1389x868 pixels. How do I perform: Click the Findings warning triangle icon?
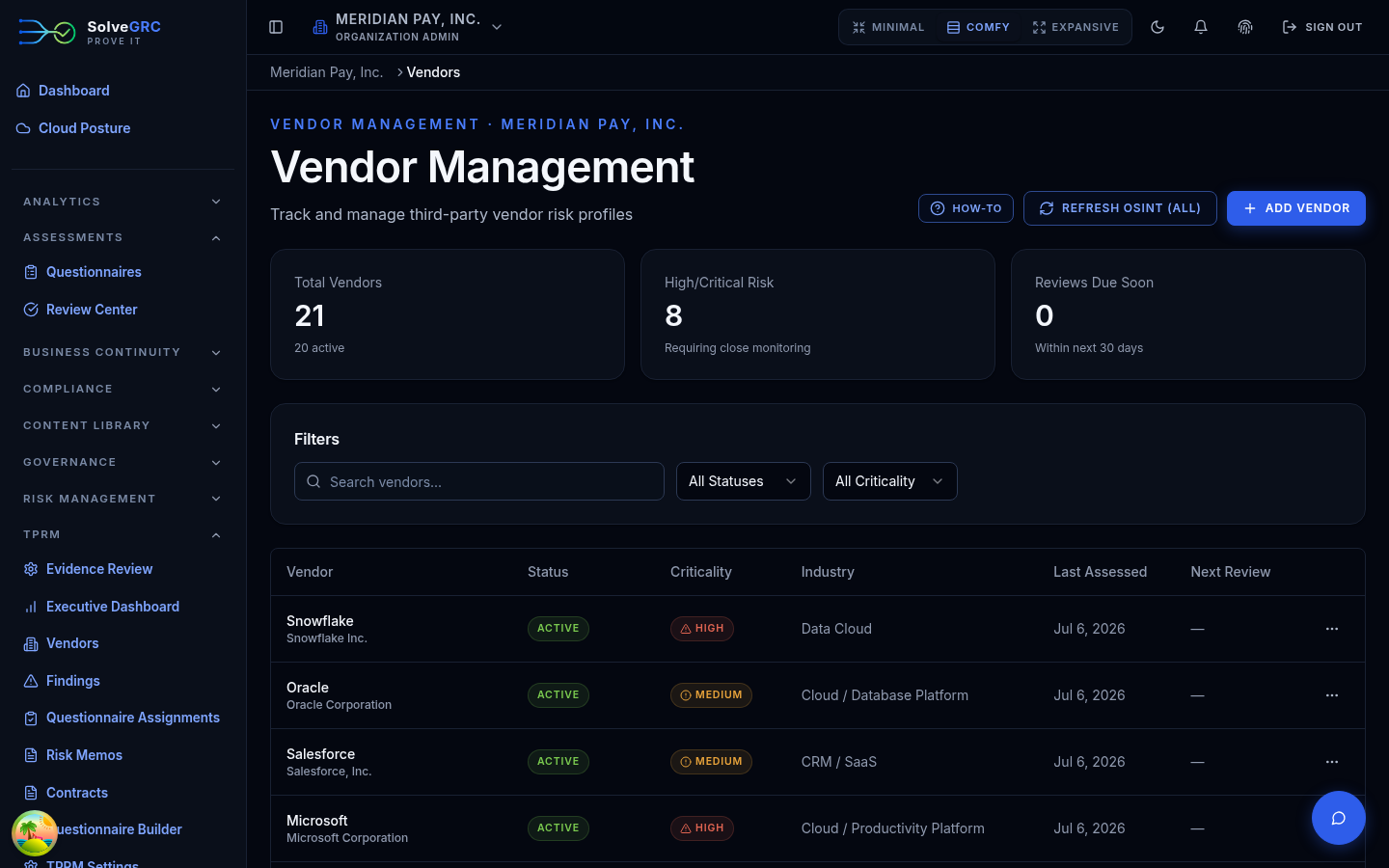point(31,681)
